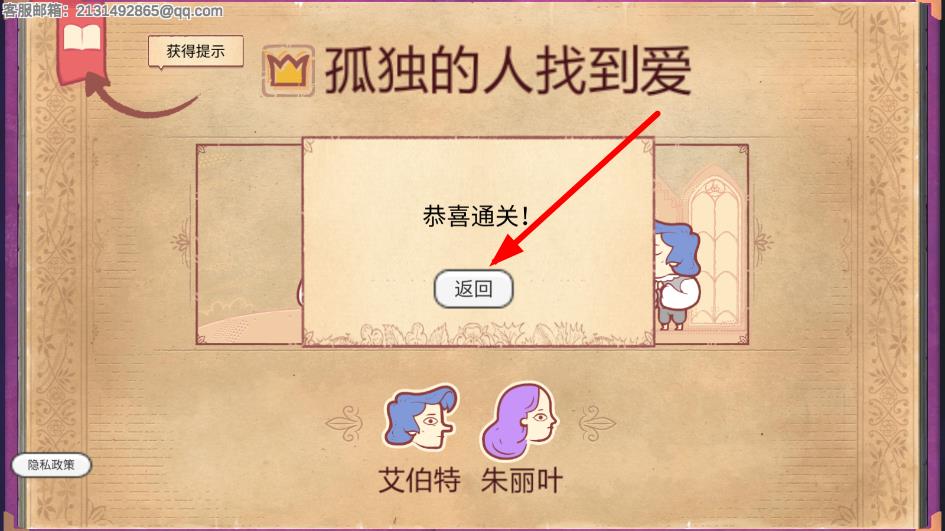Click the flourish ornament right of 朱丽叶
Image resolution: width=945 pixels, height=531 pixels.
click(597, 423)
